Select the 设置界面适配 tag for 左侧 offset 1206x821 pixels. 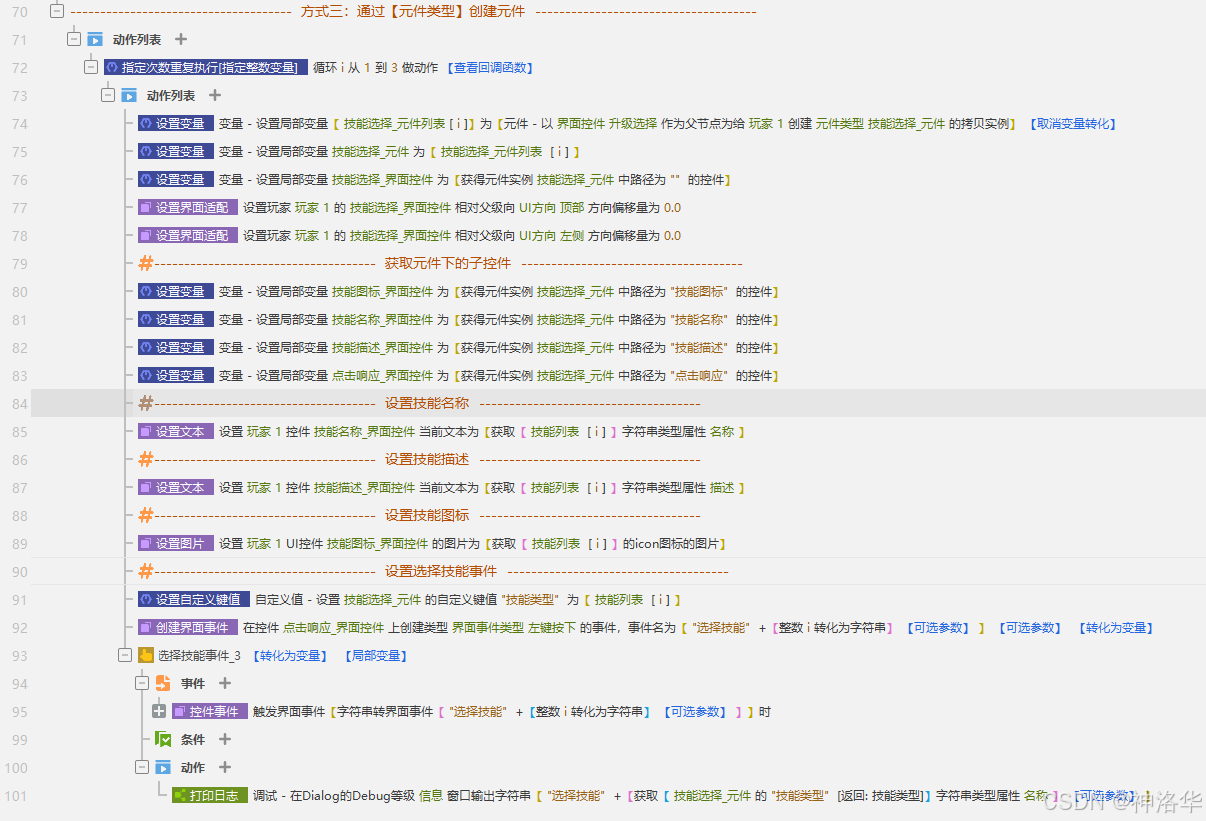point(188,235)
